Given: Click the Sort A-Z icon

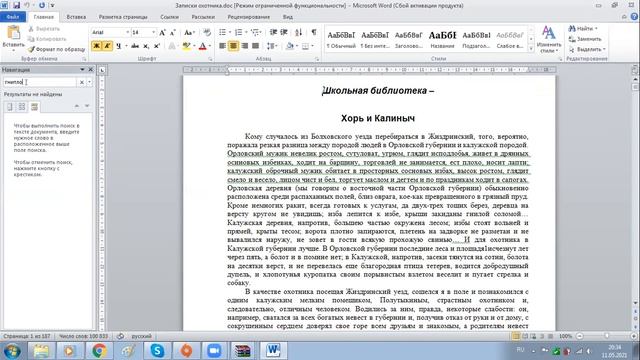Looking at the screenshot, I should (299, 32).
